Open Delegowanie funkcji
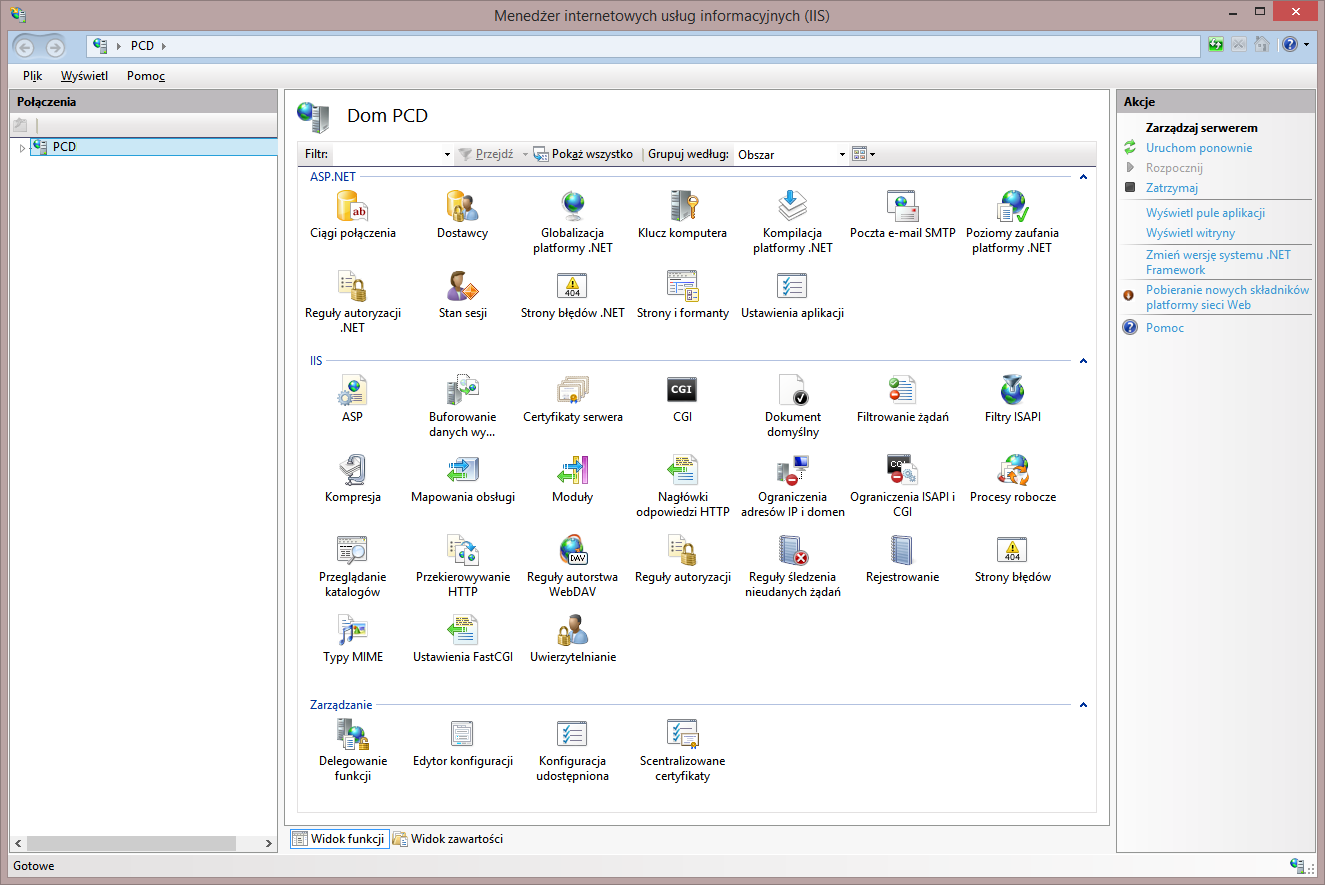 353,750
